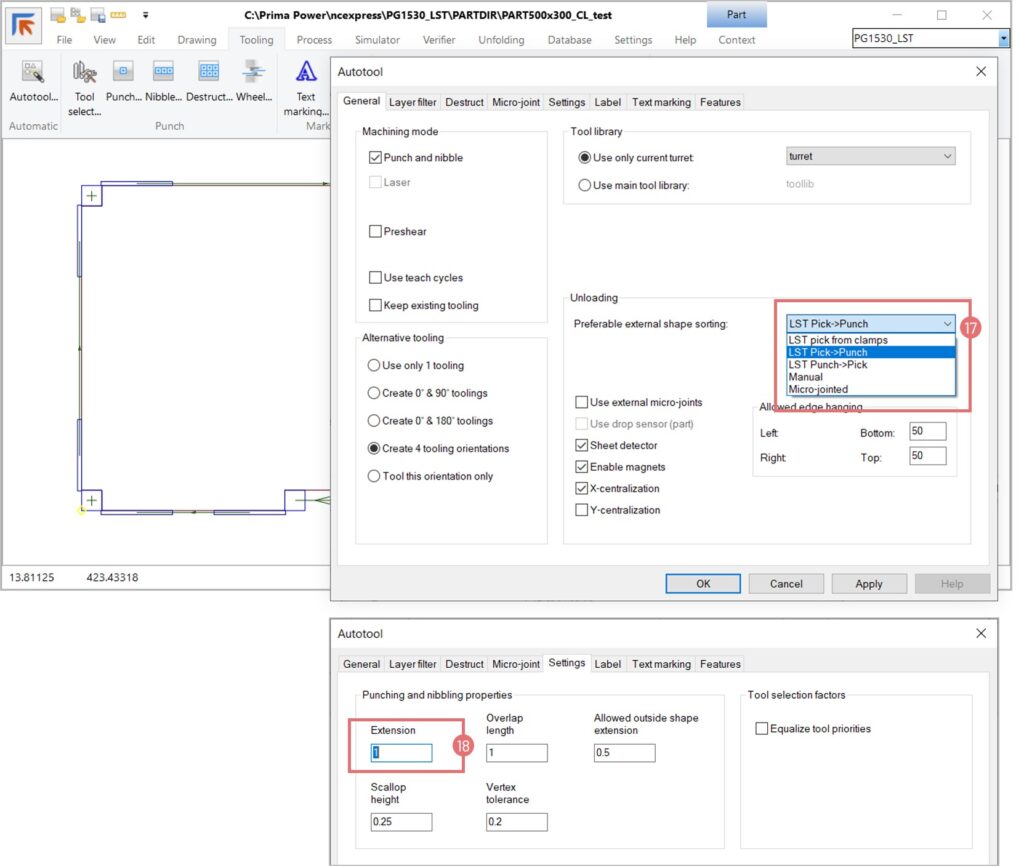The image size is (1024, 866).
Task: Open the Autotool ribbon icon
Action: click(33, 73)
